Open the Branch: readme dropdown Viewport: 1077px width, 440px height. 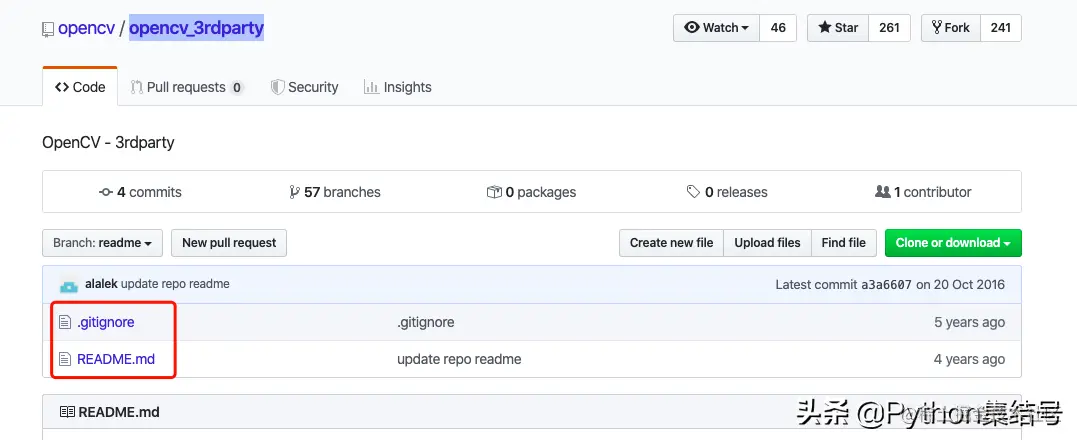(x=102, y=243)
